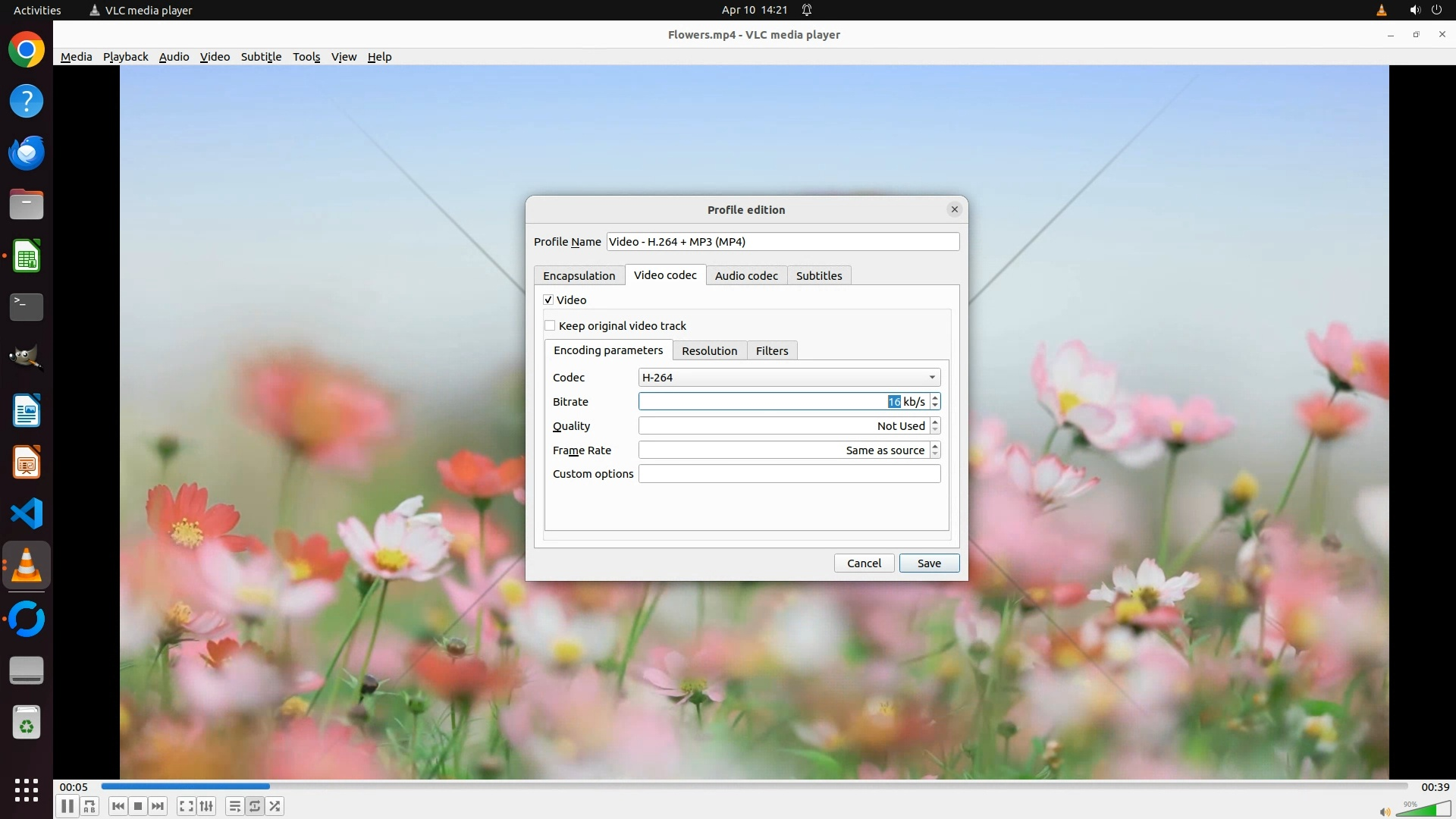The image size is (1456, 819).
Task: Cancel the profile edition dialog
Action: point(864,563)
